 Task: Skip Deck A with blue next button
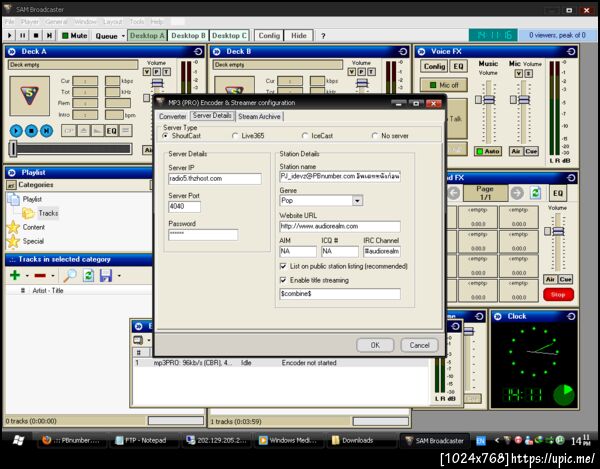[x=47, y=131]
